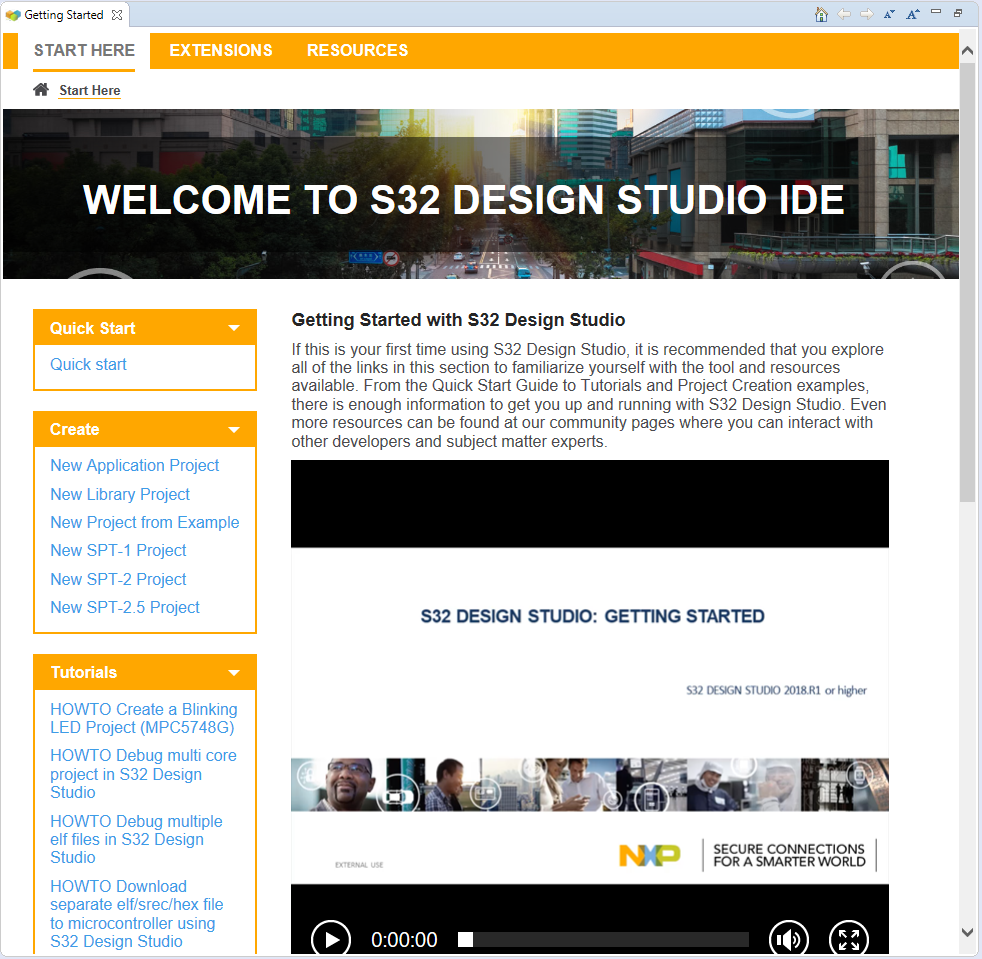Click the Start Here breadcrumb link
The width and height of the screenshot is (982, 959).
coord(90,90)
